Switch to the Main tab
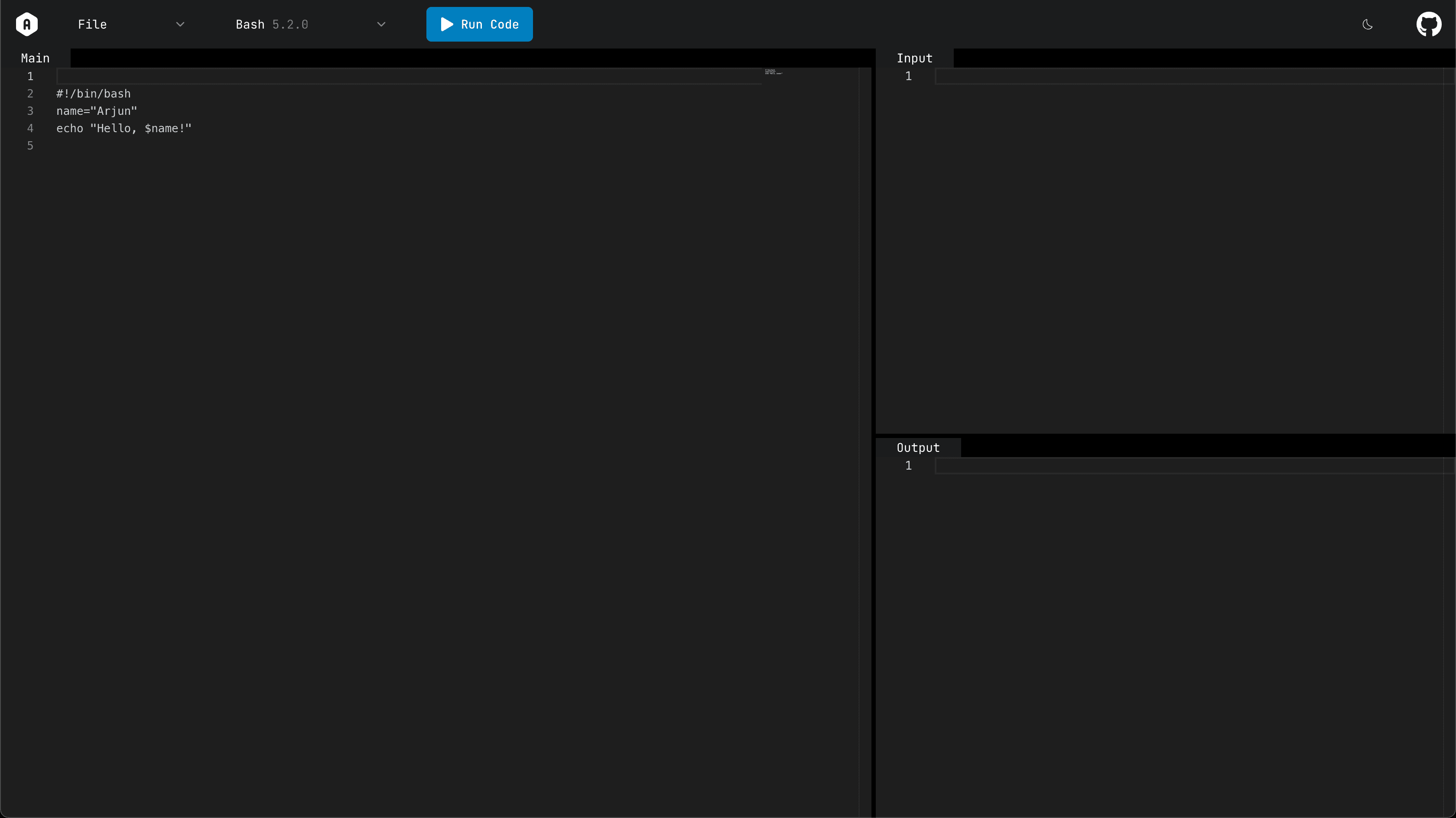The width and height of the screenshot is (1456, 818). coord(35,57)
